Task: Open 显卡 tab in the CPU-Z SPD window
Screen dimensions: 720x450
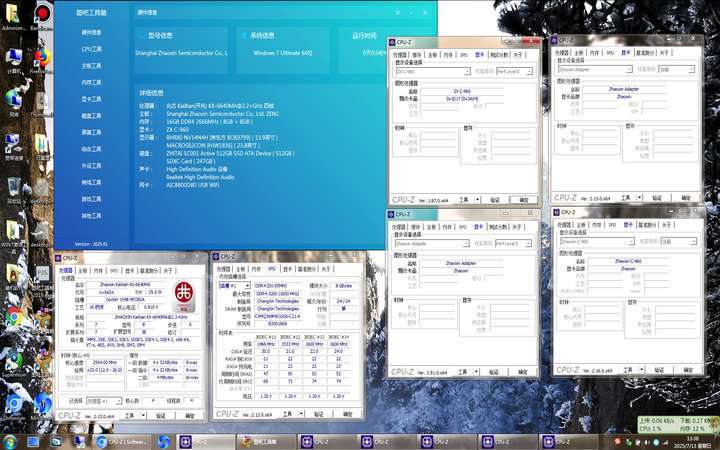Action: pyautogui.click(x=287, y=269)
